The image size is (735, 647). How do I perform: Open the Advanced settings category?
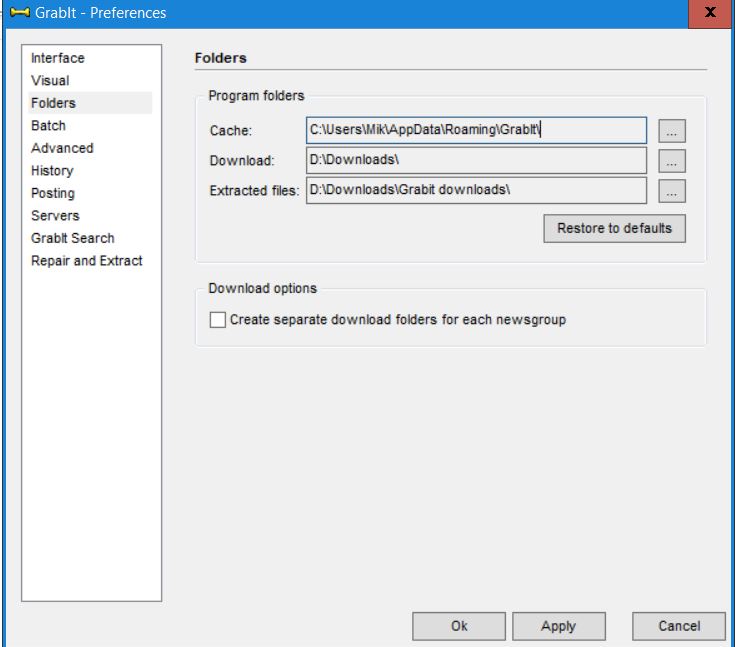(x=62, y=148)
